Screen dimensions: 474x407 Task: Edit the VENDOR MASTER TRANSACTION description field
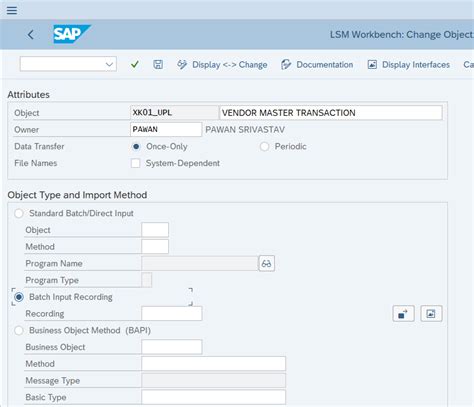pos(331,113)
